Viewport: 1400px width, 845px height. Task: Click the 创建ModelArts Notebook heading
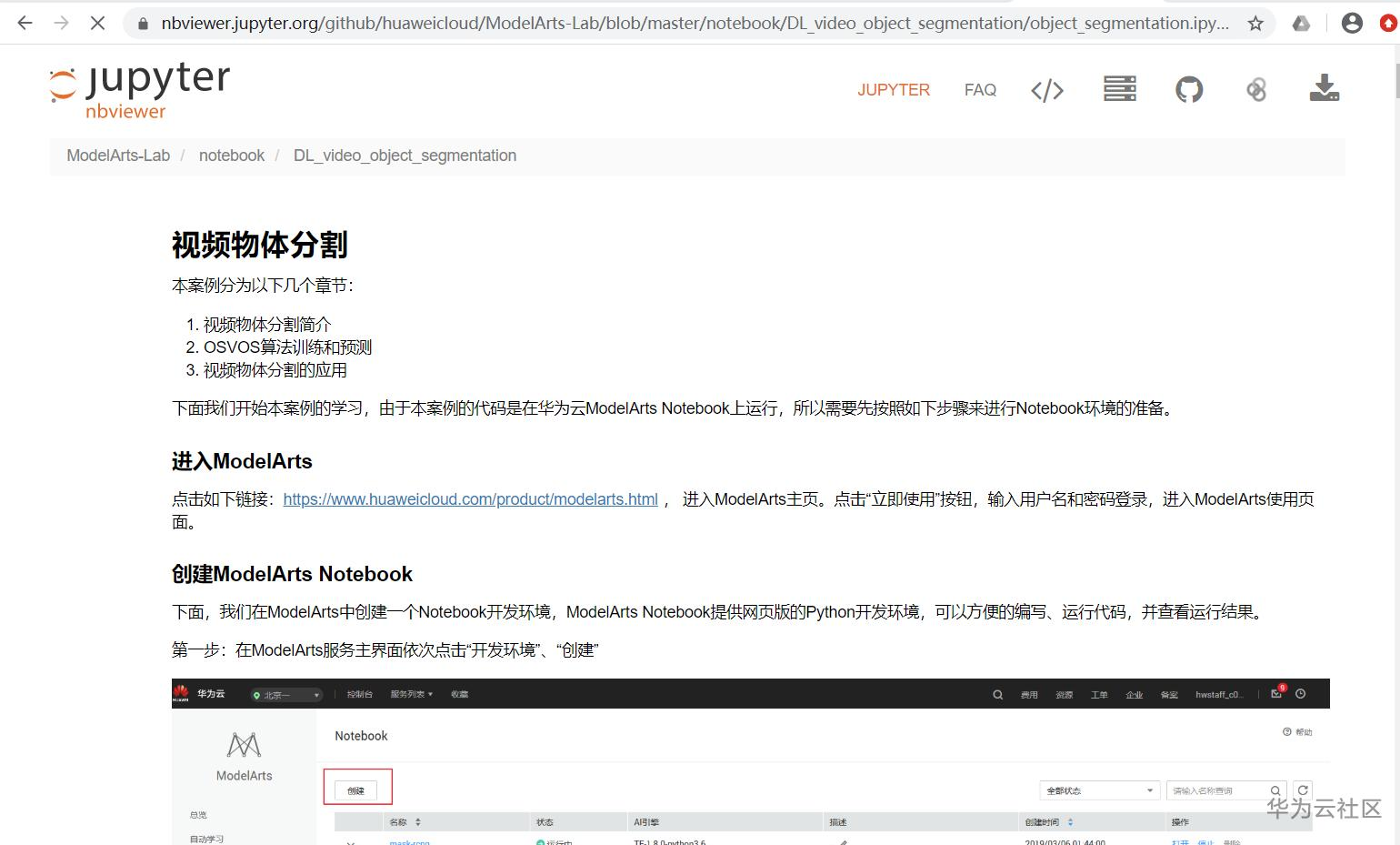coord(292,574)
